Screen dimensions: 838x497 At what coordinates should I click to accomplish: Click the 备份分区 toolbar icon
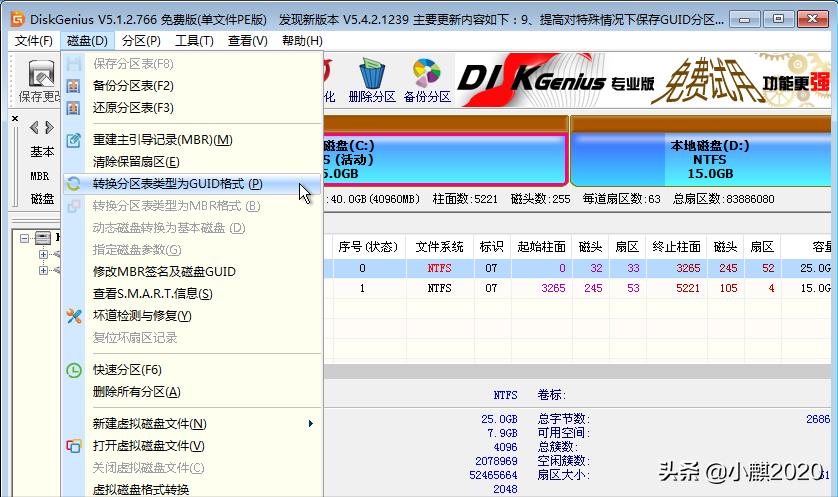point(427,80)
